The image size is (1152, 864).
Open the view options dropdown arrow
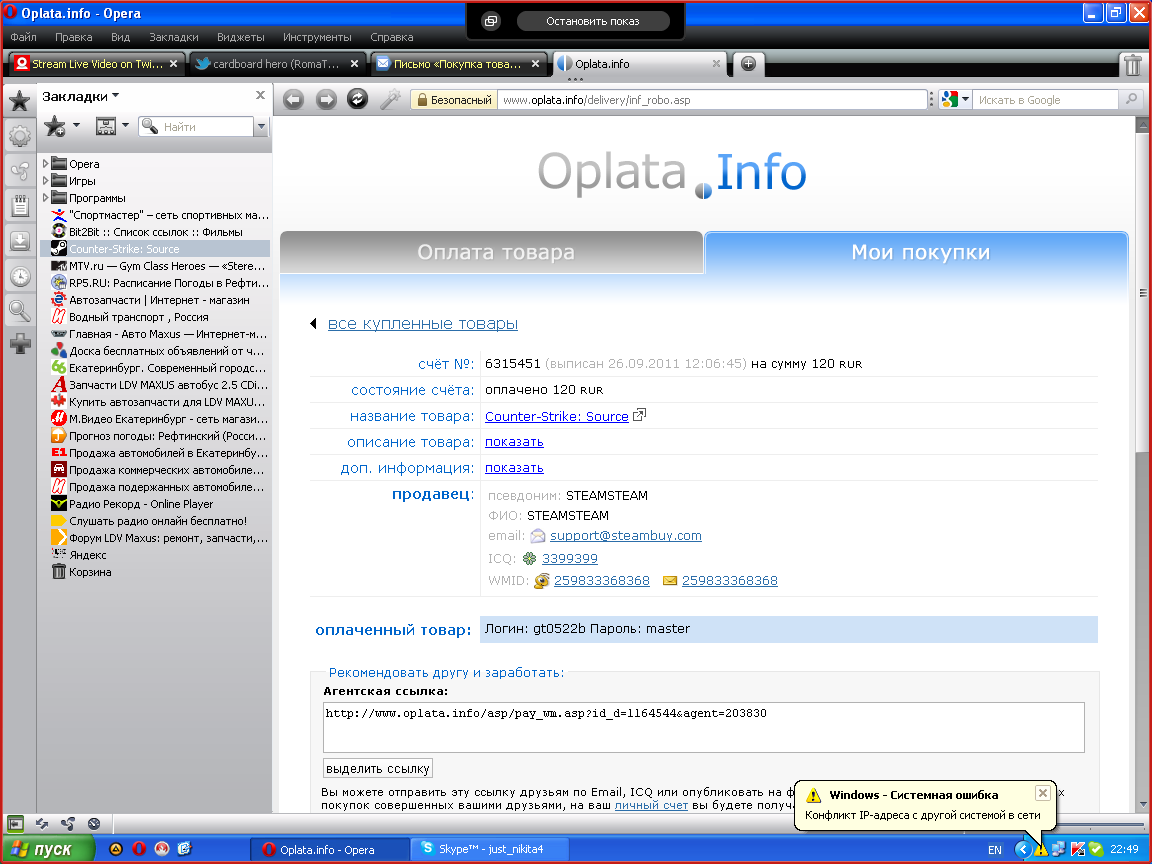tap(125, 126)
